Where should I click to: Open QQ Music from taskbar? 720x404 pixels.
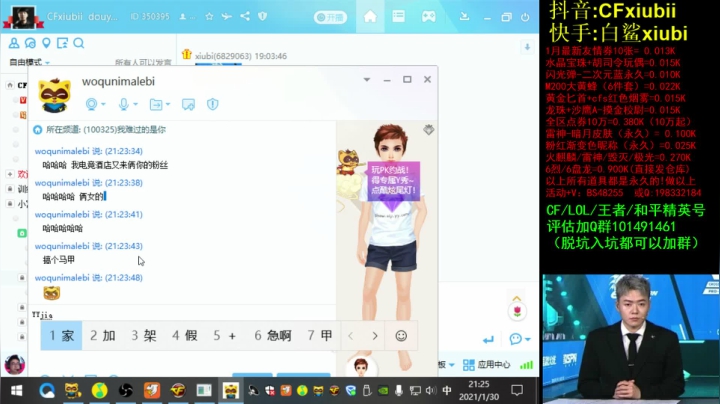(x=99, y=391)
